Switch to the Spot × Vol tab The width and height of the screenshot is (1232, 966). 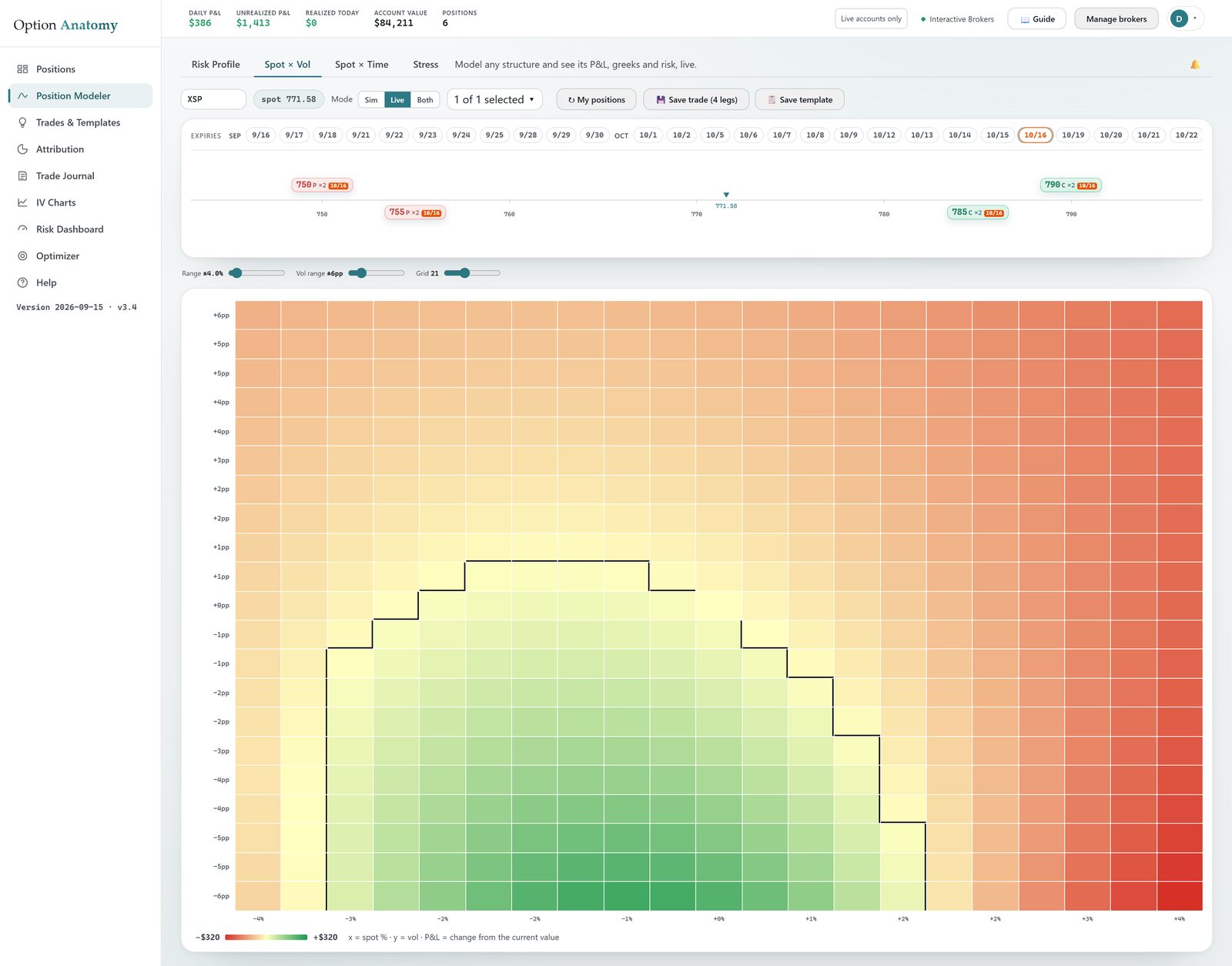point(287,65)
